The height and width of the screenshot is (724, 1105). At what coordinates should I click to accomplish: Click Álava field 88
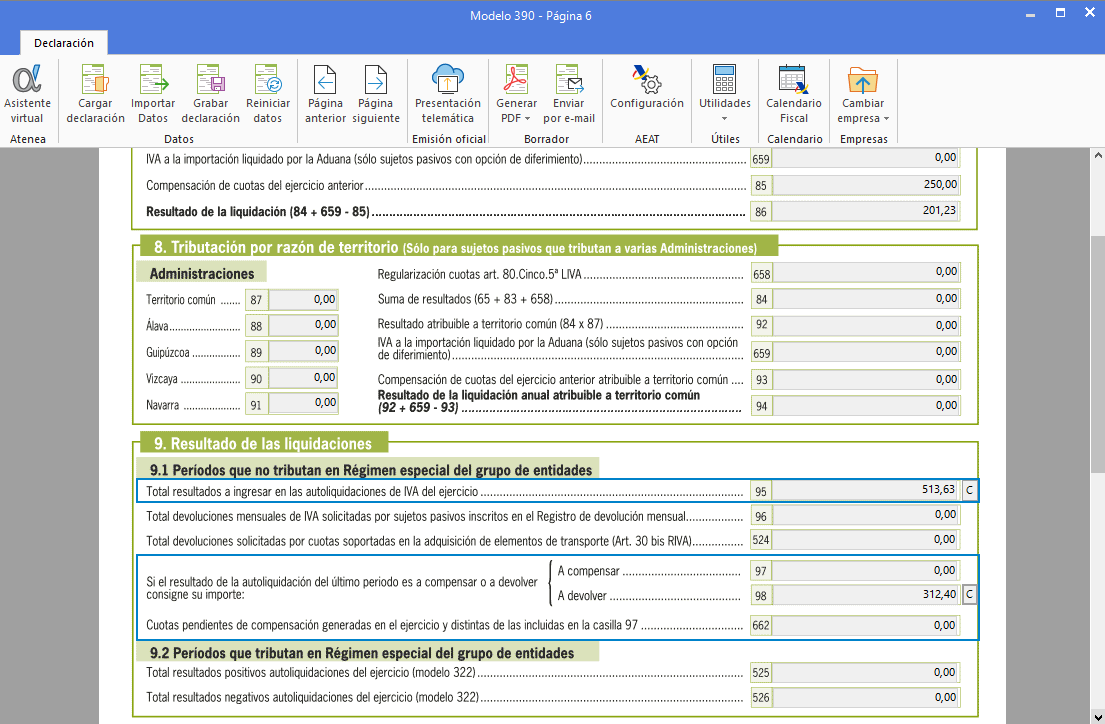303,325
